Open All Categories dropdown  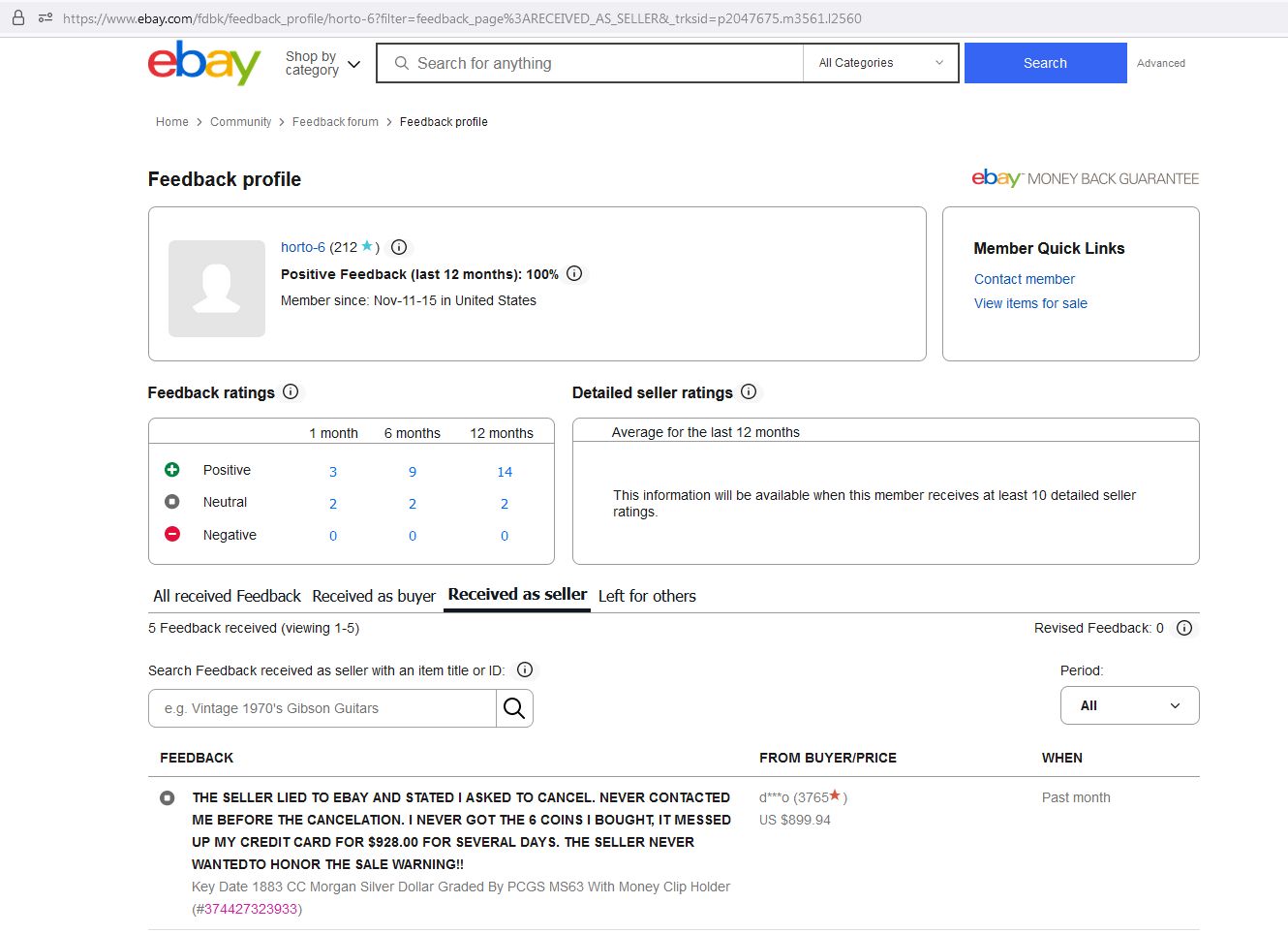pyautogui.click(x=881, y=63)
